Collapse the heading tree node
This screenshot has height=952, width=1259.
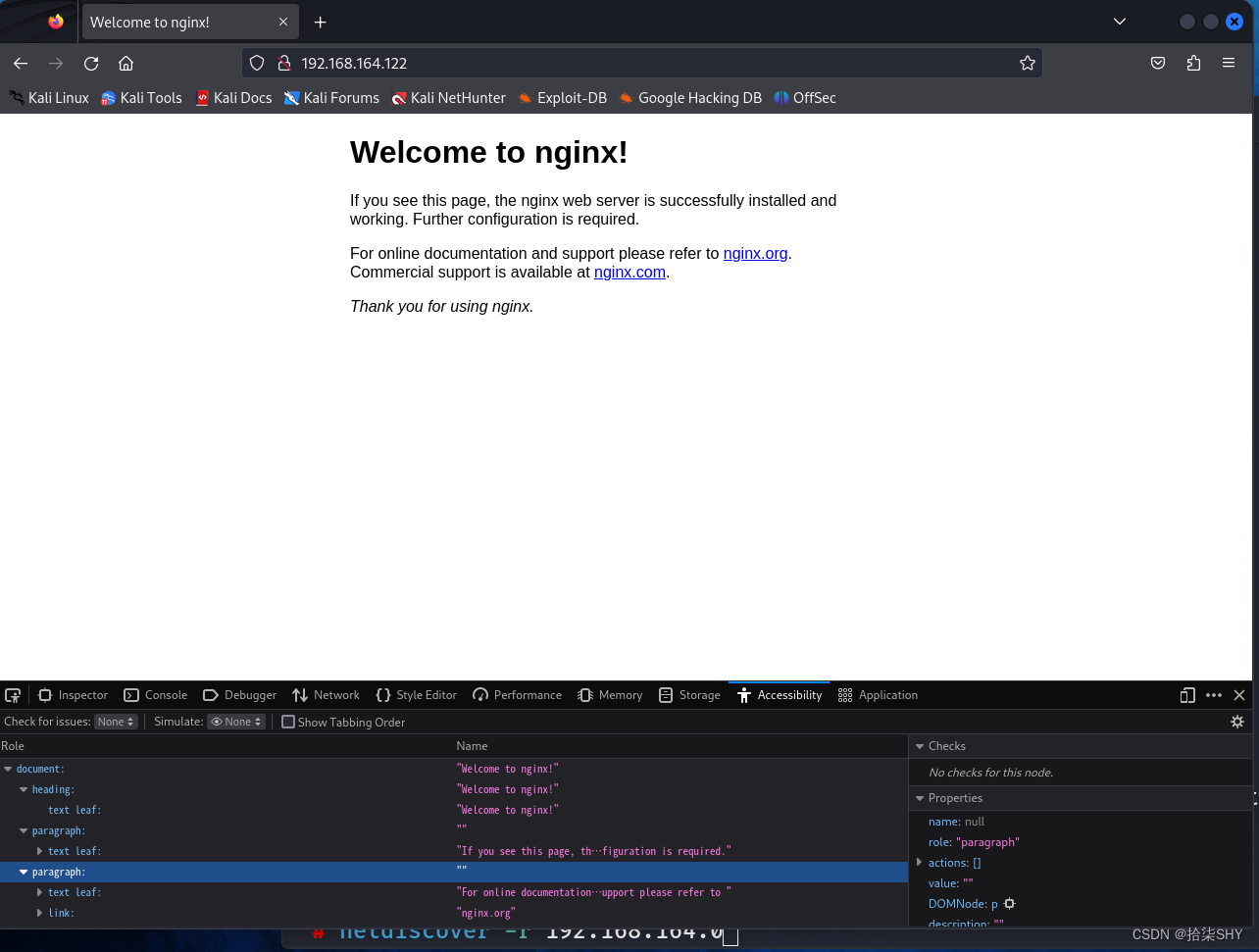(24, 790)
